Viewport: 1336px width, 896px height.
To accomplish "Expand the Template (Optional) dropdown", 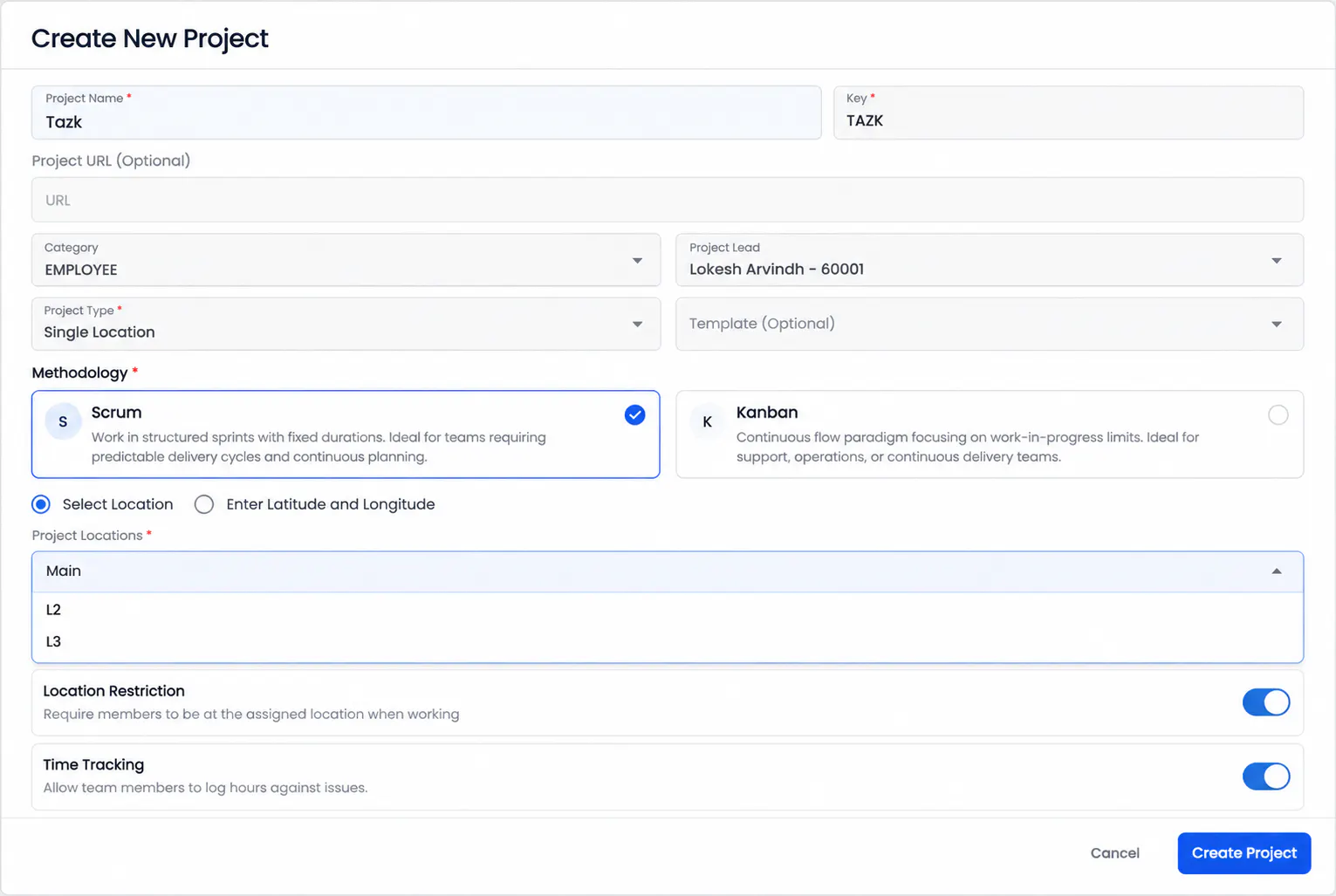I will (x=990, y=325).
